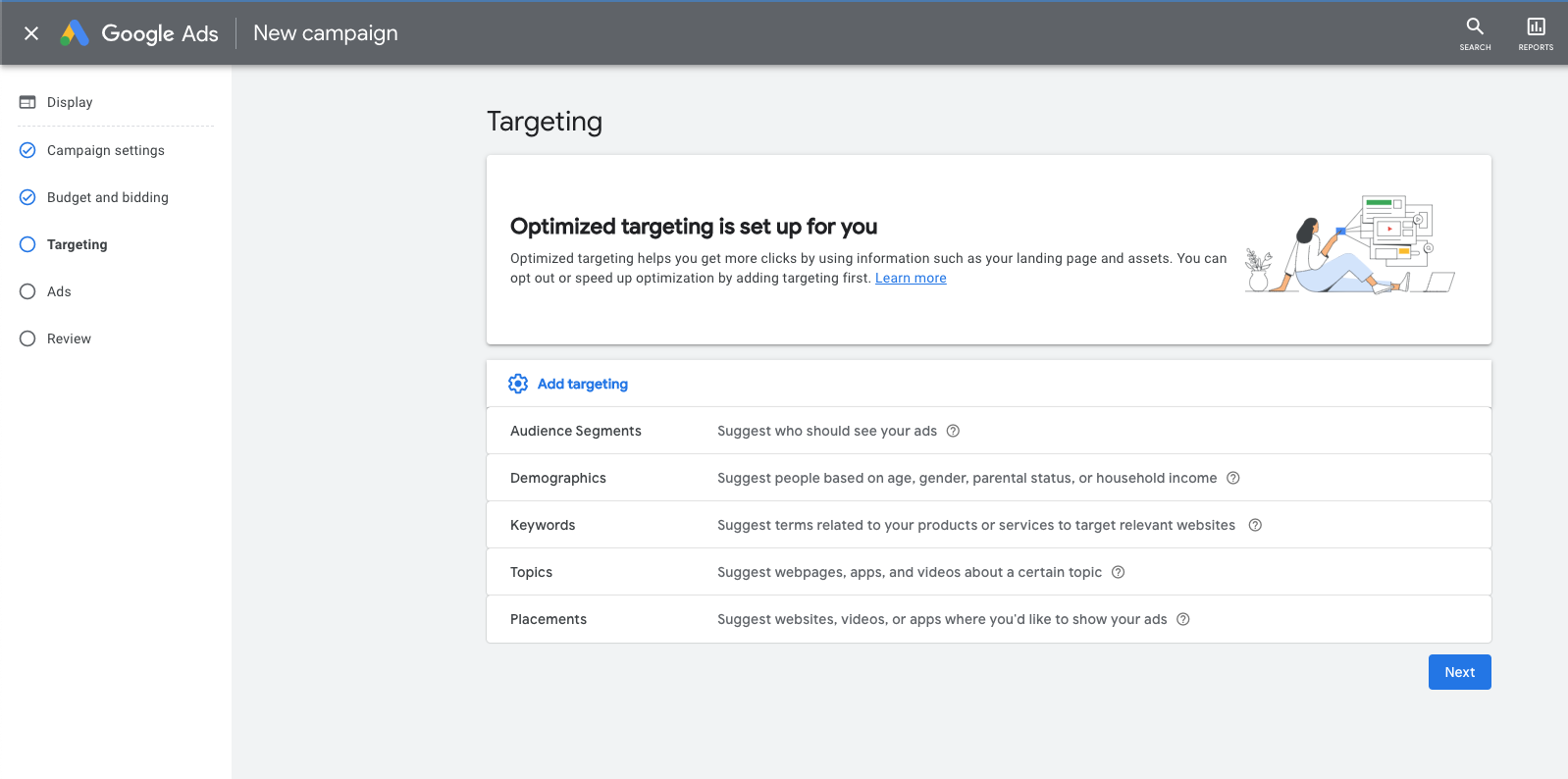
Task: Click the Add targeting gear icon
Action: (518, 384)
